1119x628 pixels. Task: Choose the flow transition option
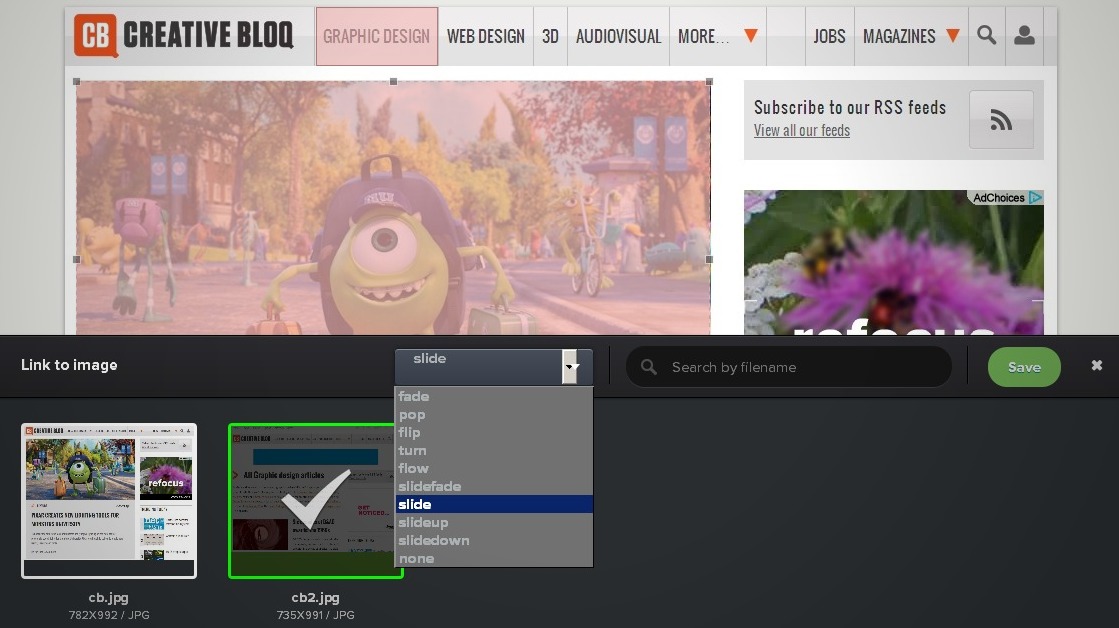click(x=494, y=468)
